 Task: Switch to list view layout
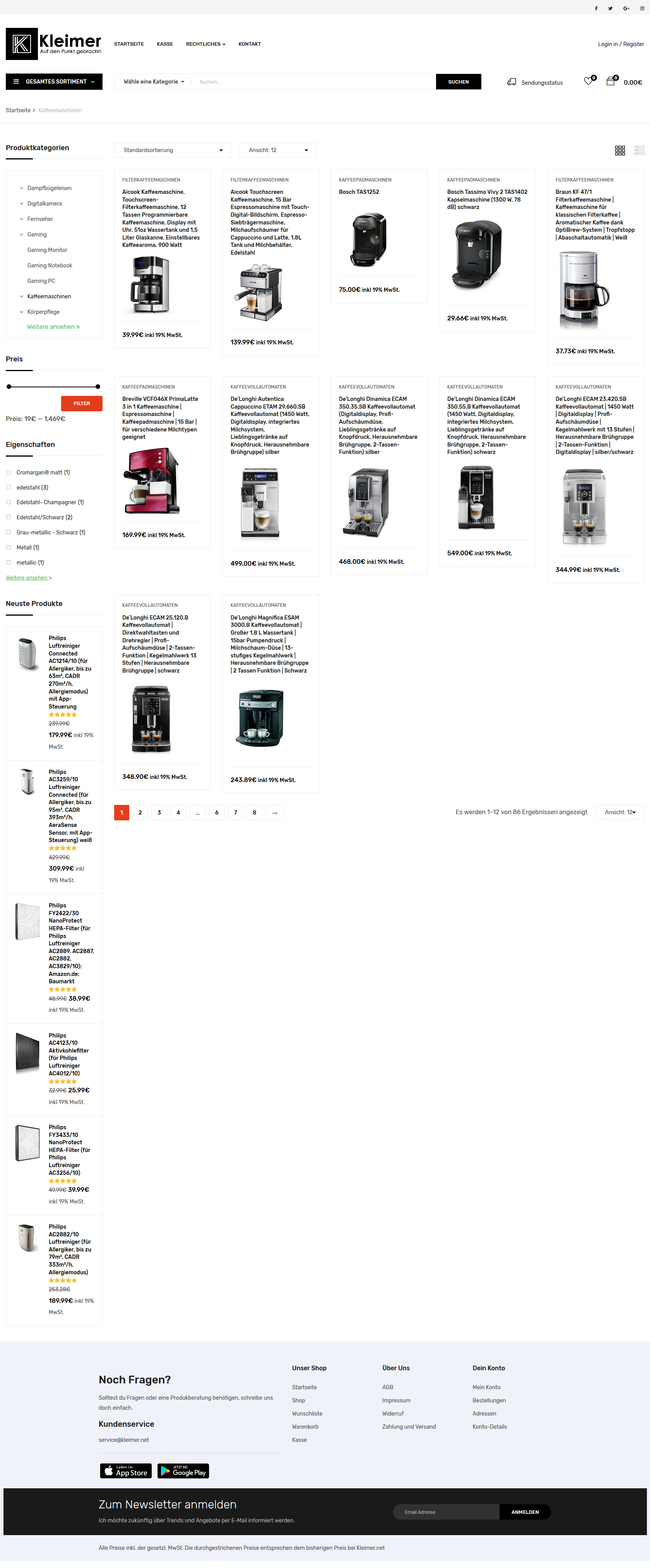[639, 151]
